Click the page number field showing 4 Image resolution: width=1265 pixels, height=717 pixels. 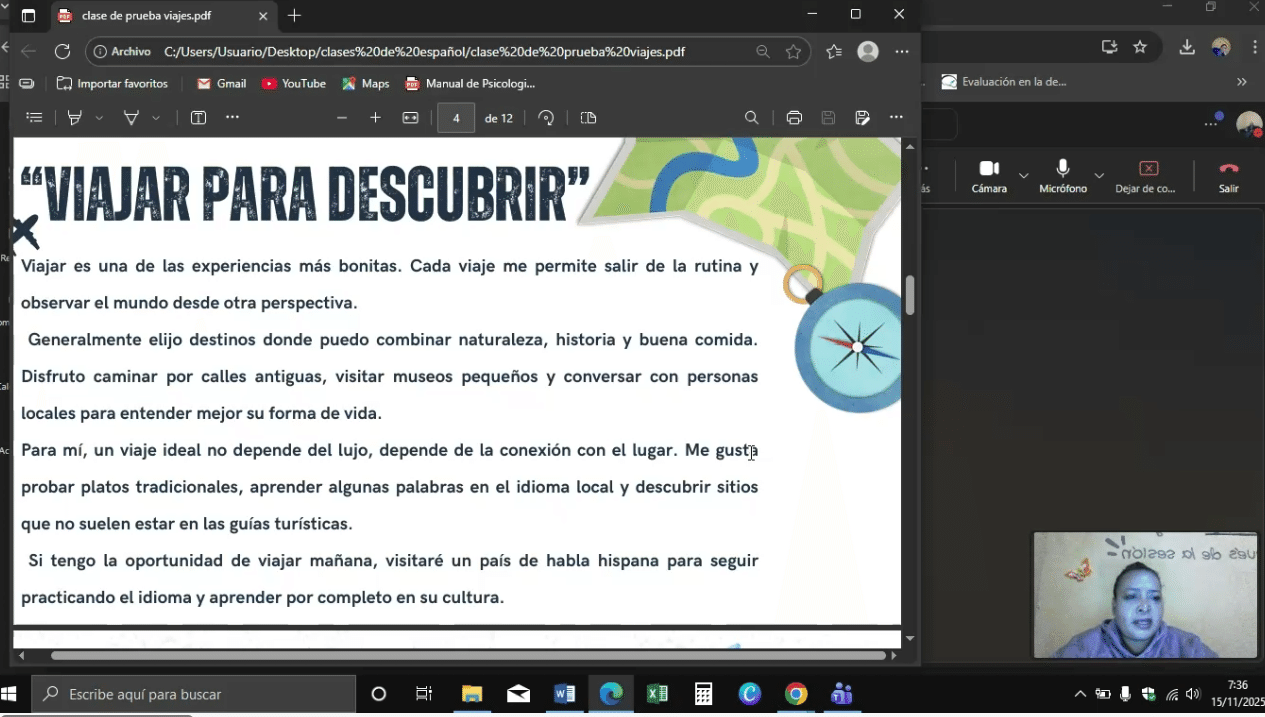click(x=456, y=118)
